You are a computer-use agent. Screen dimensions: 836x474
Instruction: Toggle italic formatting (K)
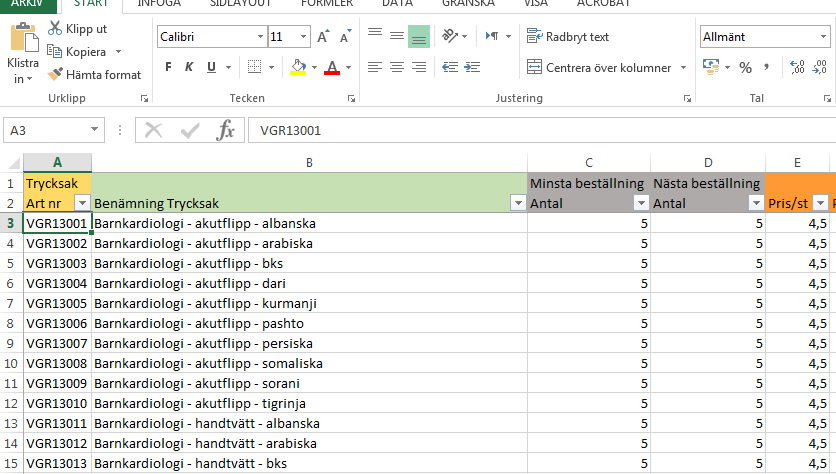coord(189,67)
